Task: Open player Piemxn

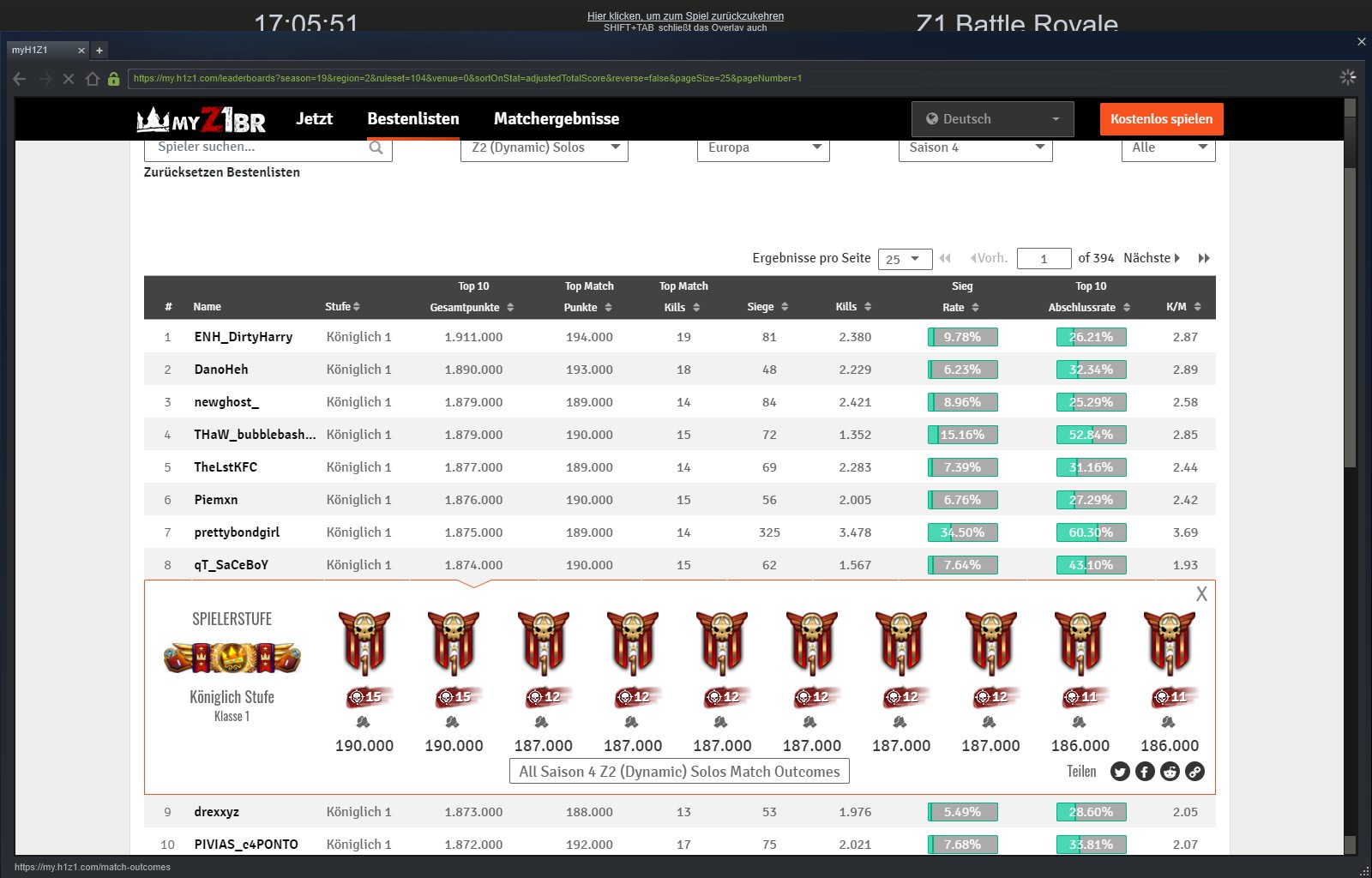Action: (216, 500)
